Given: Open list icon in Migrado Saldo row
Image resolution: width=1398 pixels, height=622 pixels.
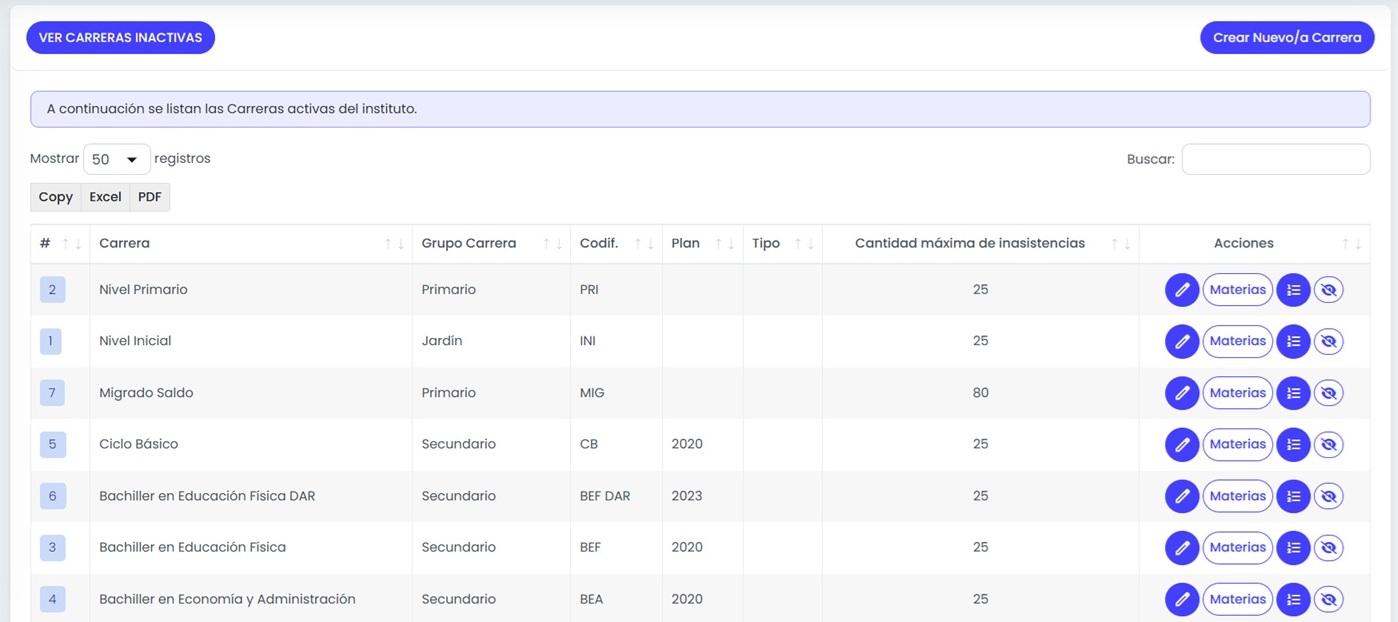Looking at the screenshot, I should coord(1293,393).
